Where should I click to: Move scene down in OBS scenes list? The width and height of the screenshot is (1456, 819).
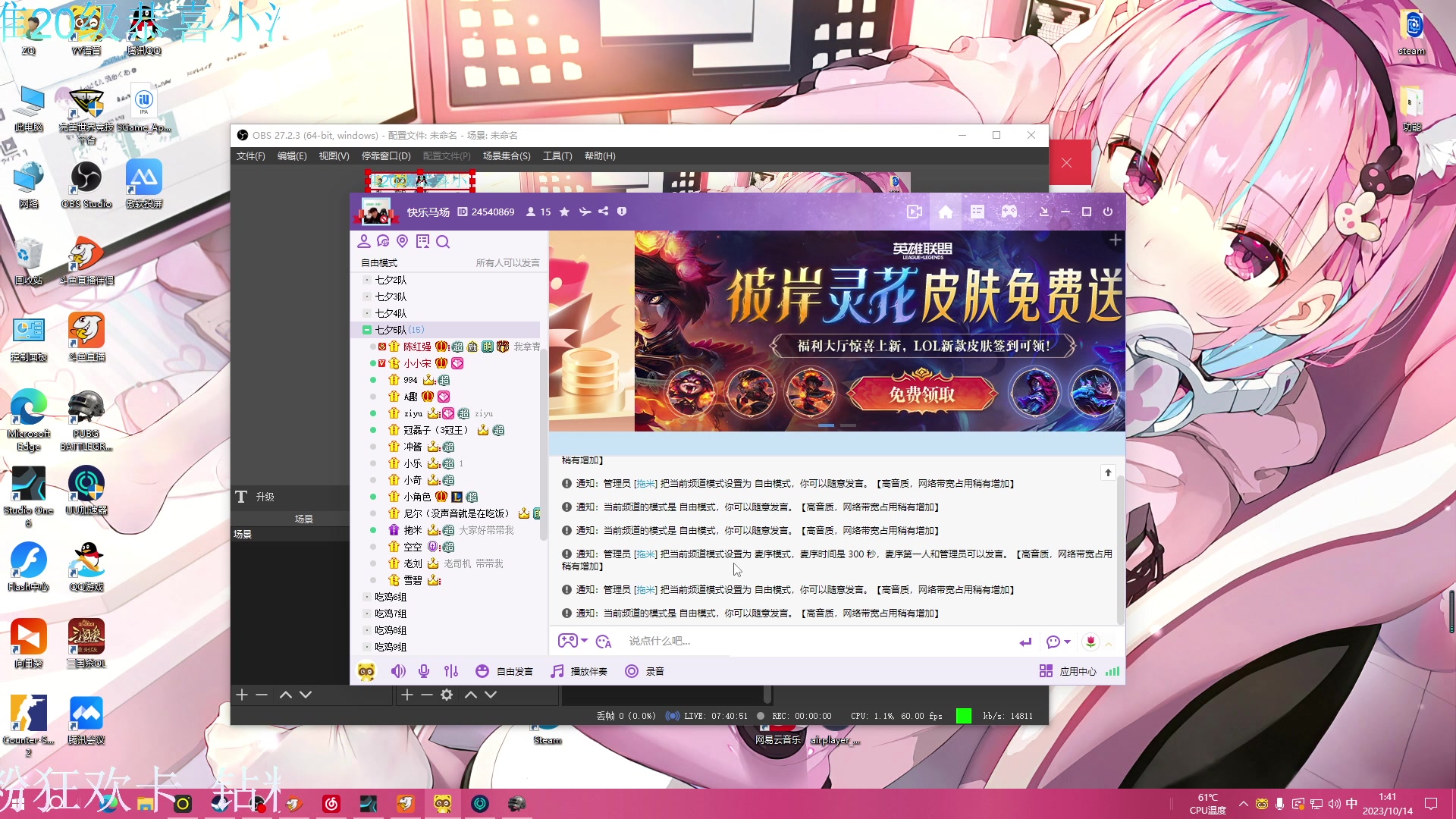pyautogui.click(x=306, y=695)
